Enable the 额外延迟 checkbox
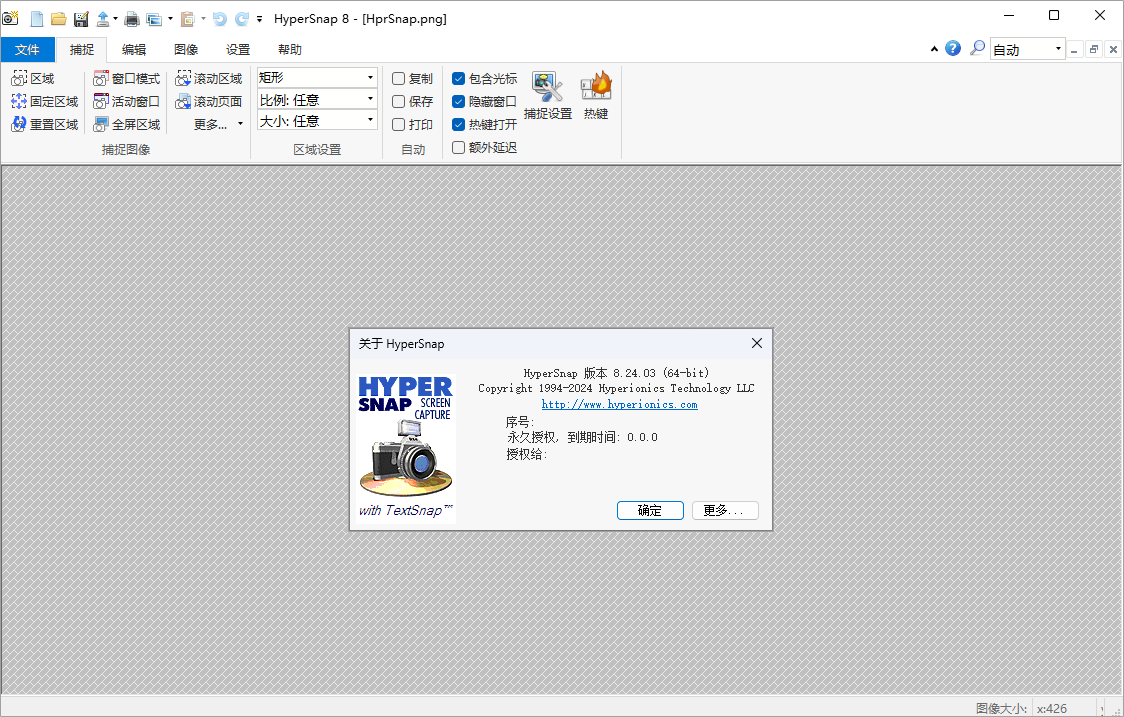 coord(456,147)
